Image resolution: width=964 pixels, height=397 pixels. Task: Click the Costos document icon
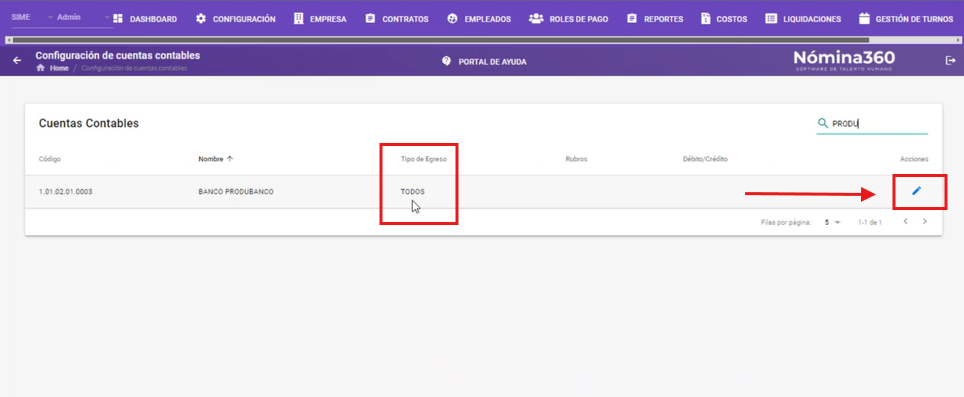point(706,18)
